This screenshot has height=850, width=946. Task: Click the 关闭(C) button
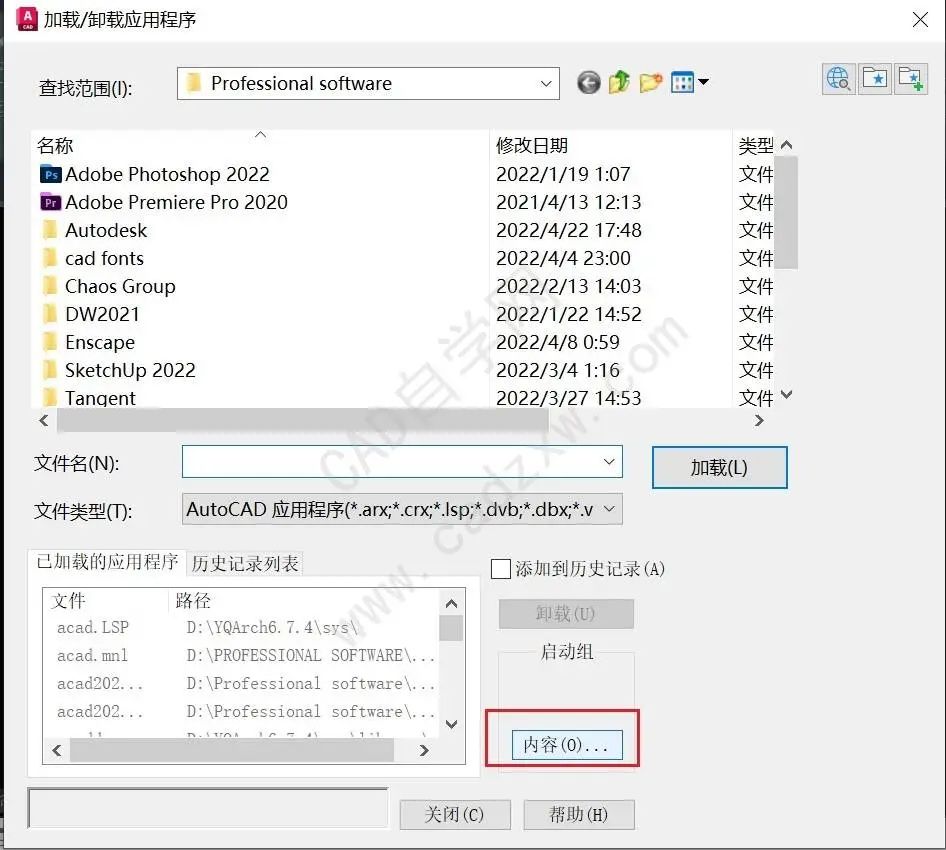(455, 815)
